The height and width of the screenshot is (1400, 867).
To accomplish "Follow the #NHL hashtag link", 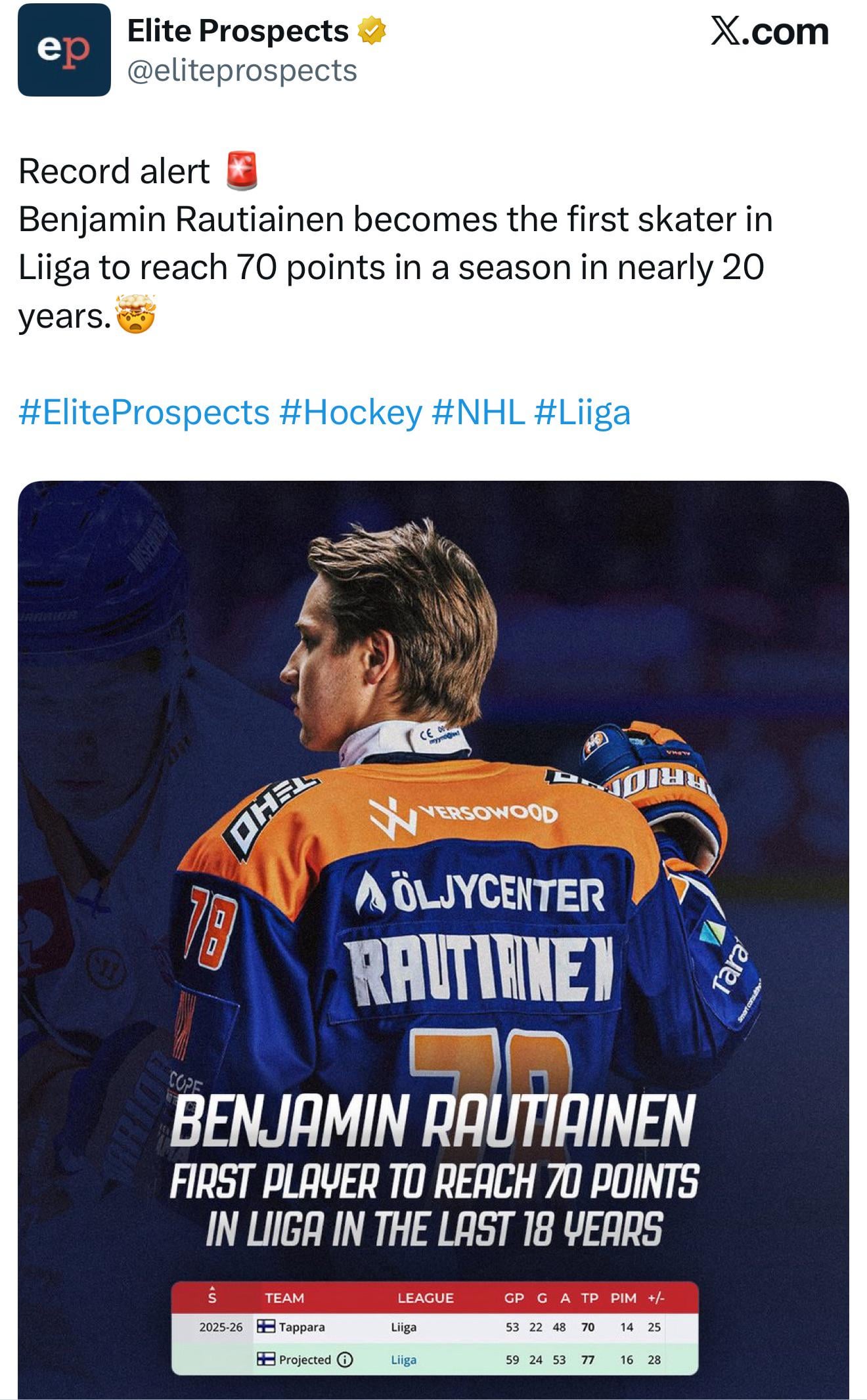I will [478, 412].
